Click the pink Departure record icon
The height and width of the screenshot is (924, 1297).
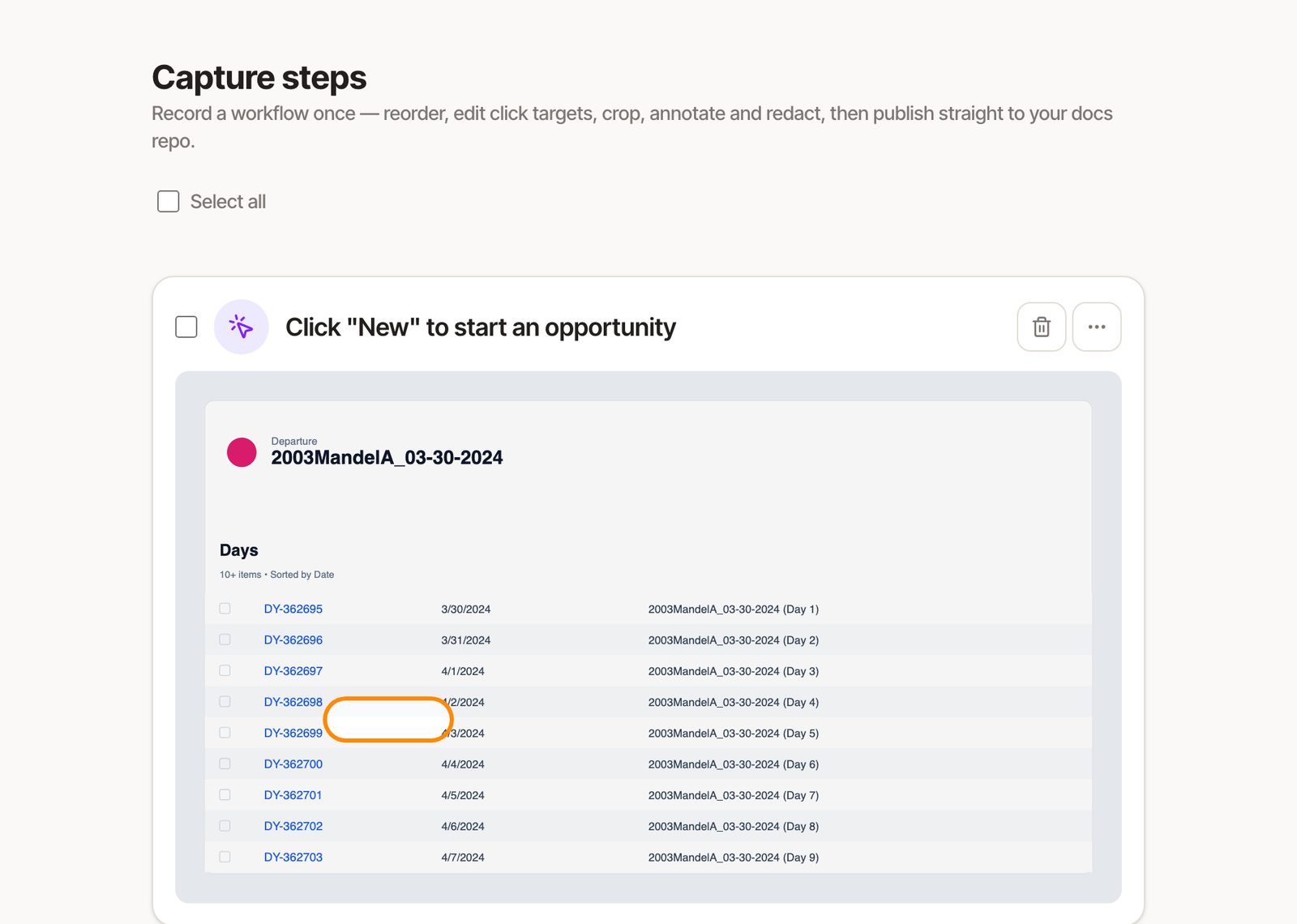[x=242, y=452]
